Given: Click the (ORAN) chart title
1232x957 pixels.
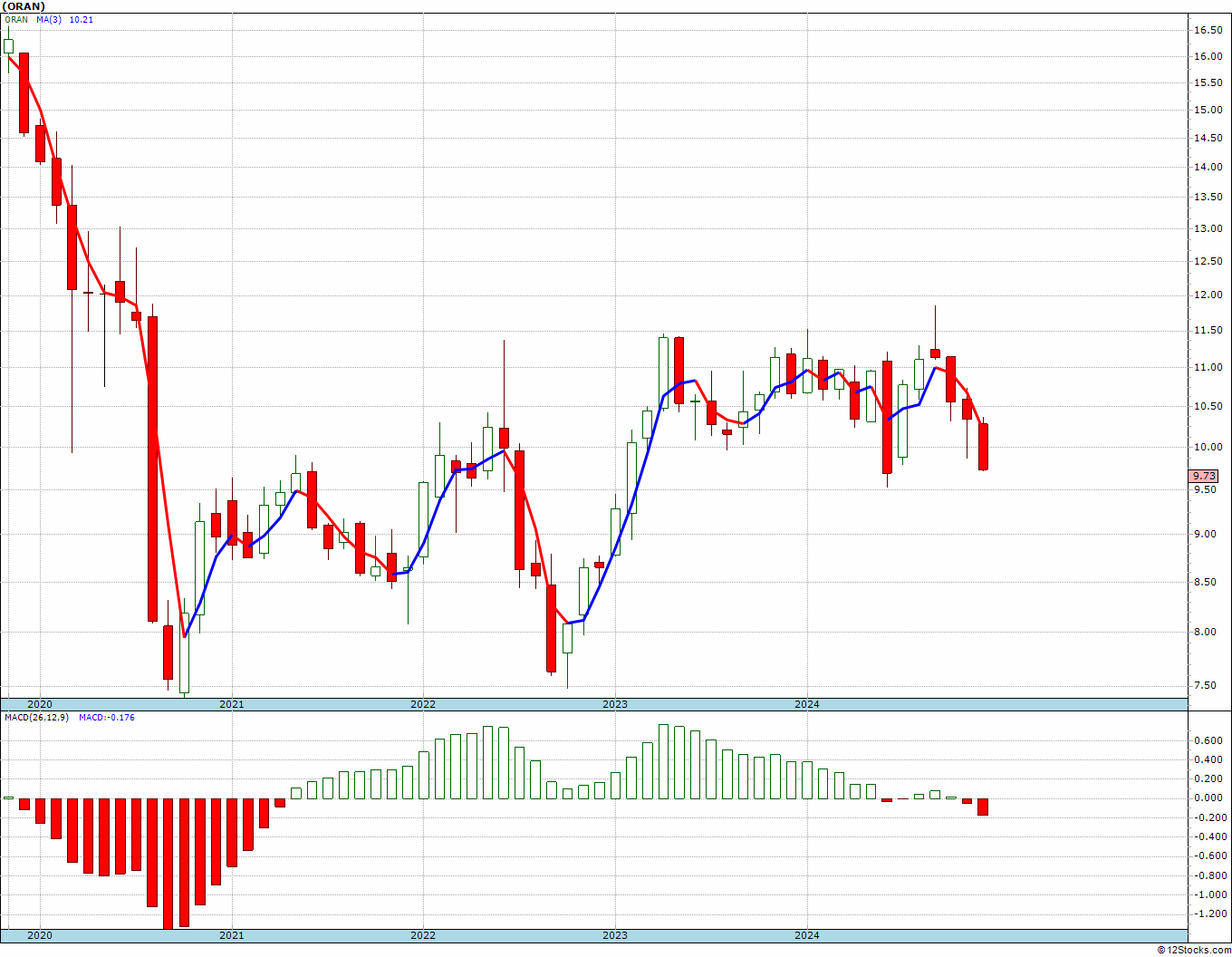Looking at the screenshot, I should 23,6.
